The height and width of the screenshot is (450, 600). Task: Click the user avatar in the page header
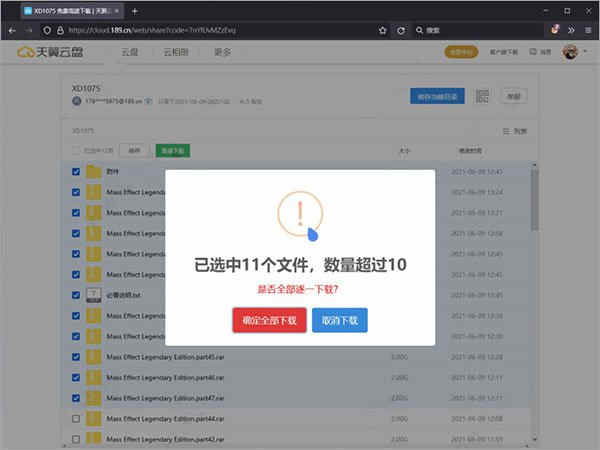tap(571, 51)
